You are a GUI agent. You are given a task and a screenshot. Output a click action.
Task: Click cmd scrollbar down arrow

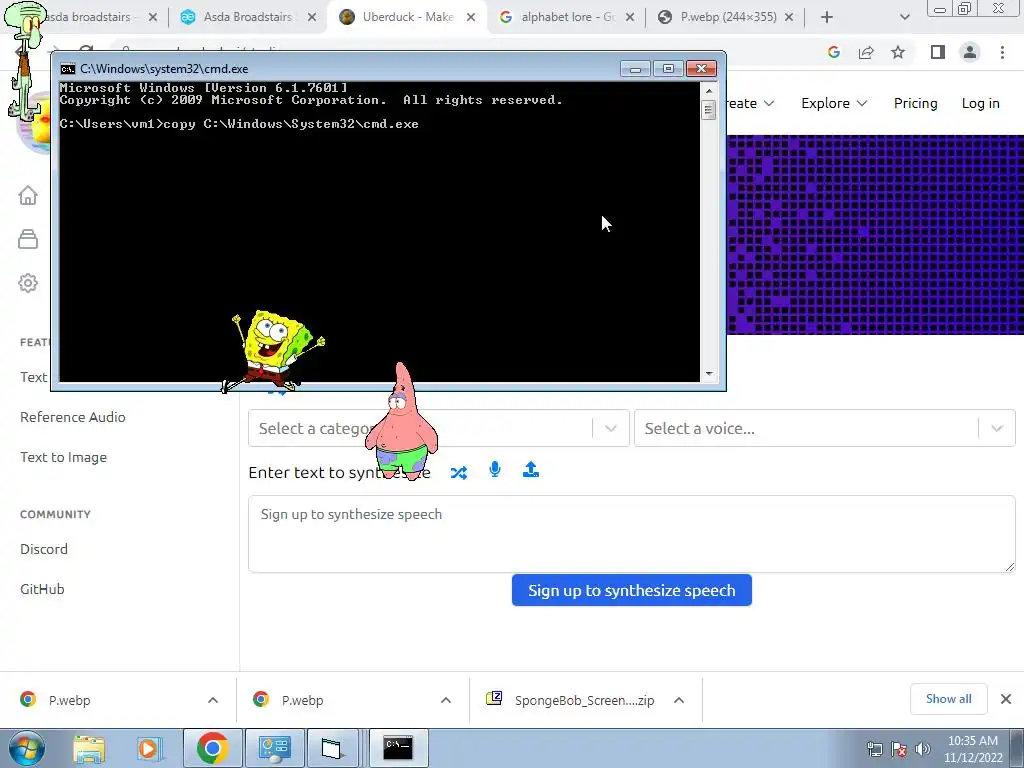(x=709, y=374)
